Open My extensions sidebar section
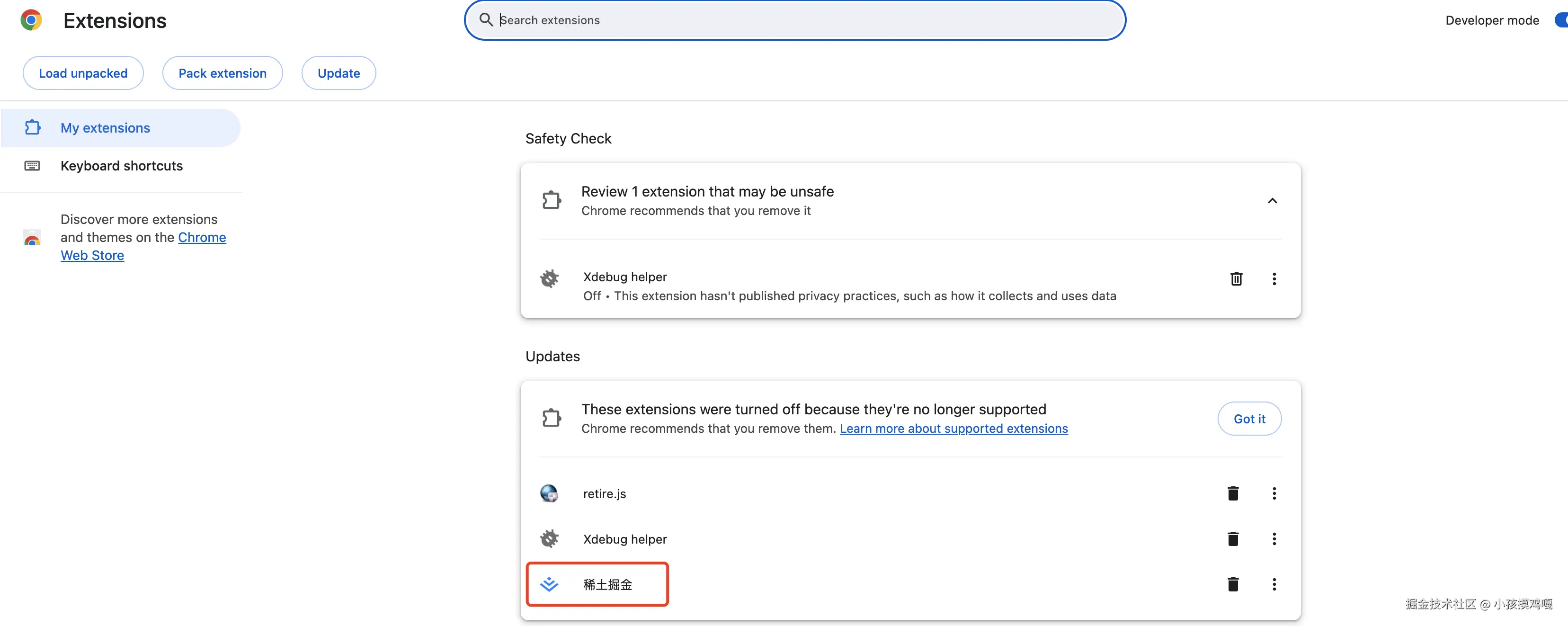Screen dimensions: 1568x626 point(105,128)
